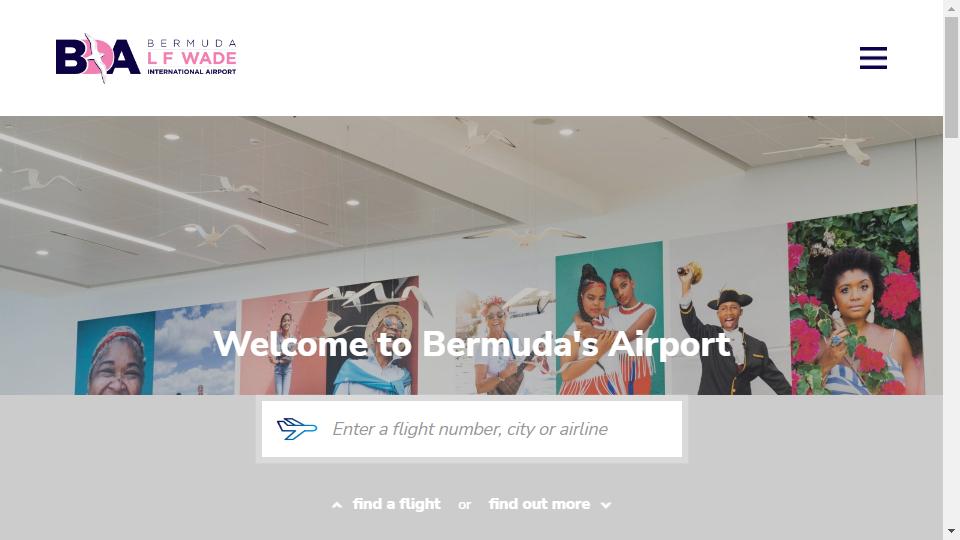Click the down chevron after find out more

606,505
